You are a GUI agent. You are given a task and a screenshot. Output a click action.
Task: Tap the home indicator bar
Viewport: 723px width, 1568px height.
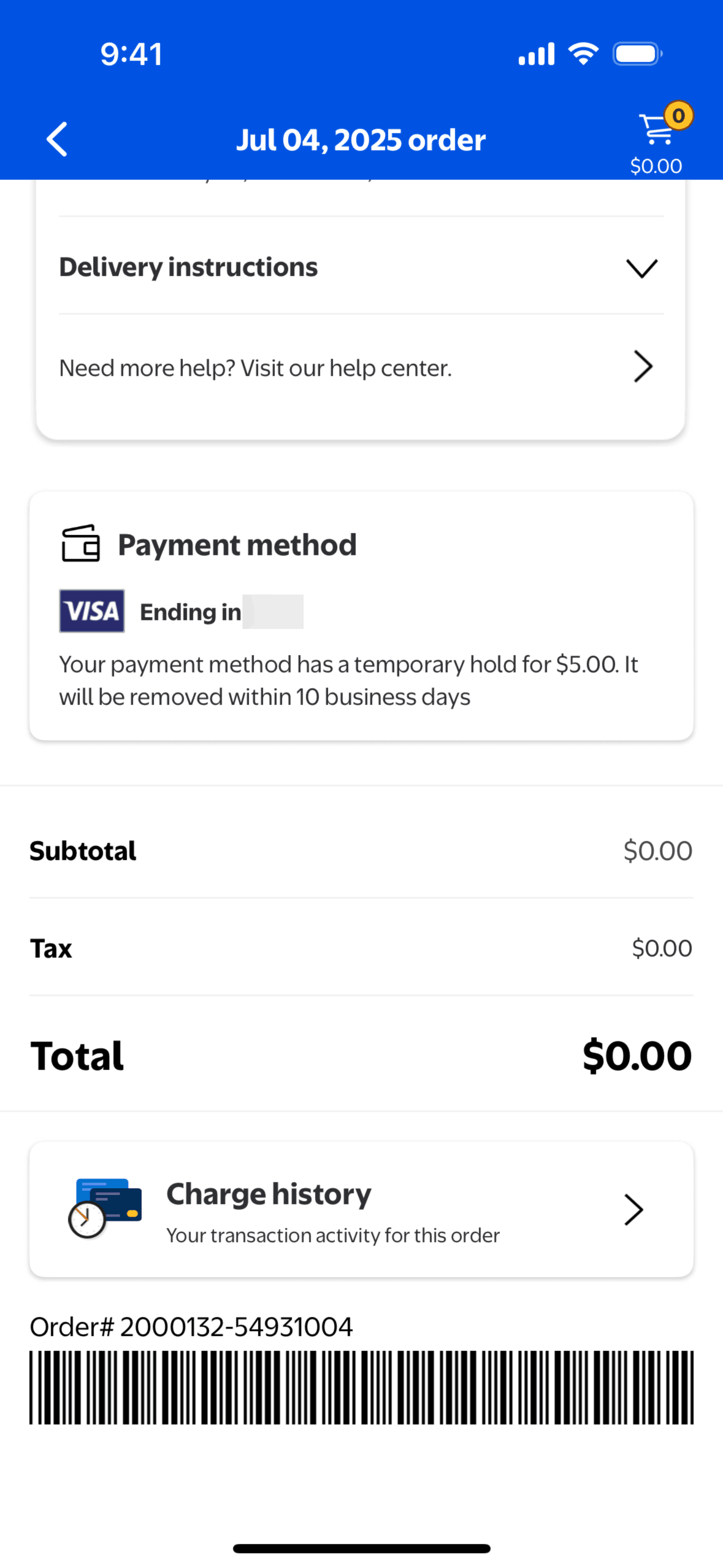[361, 1548]
